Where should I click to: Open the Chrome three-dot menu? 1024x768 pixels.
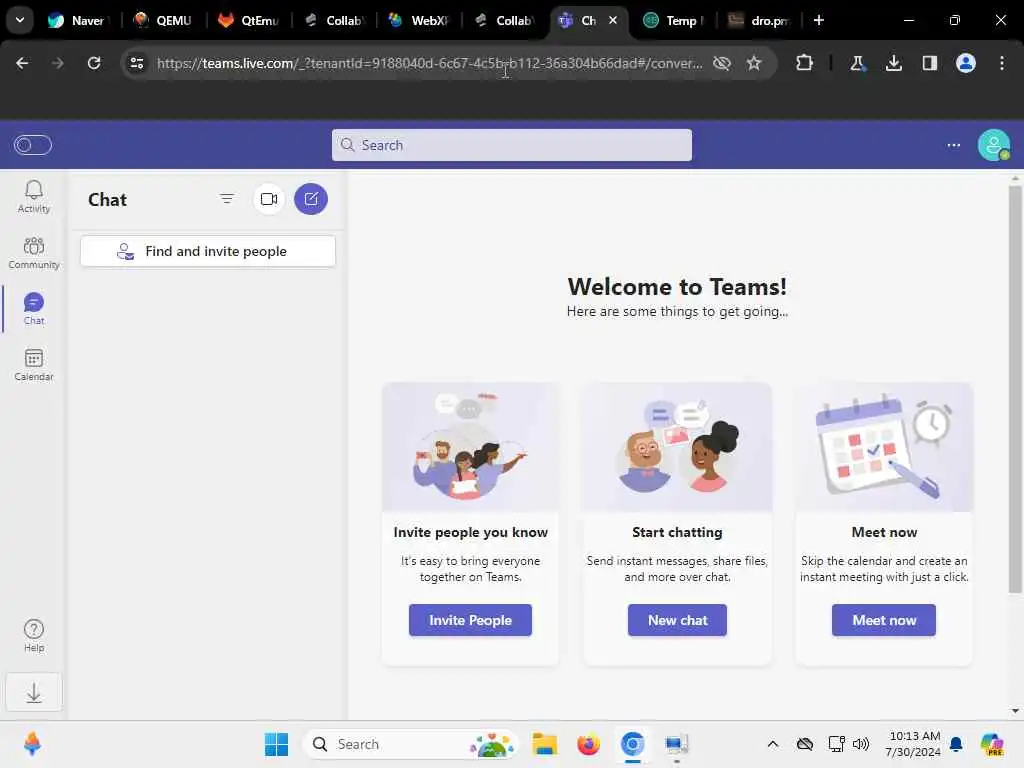coord(1001,63)
